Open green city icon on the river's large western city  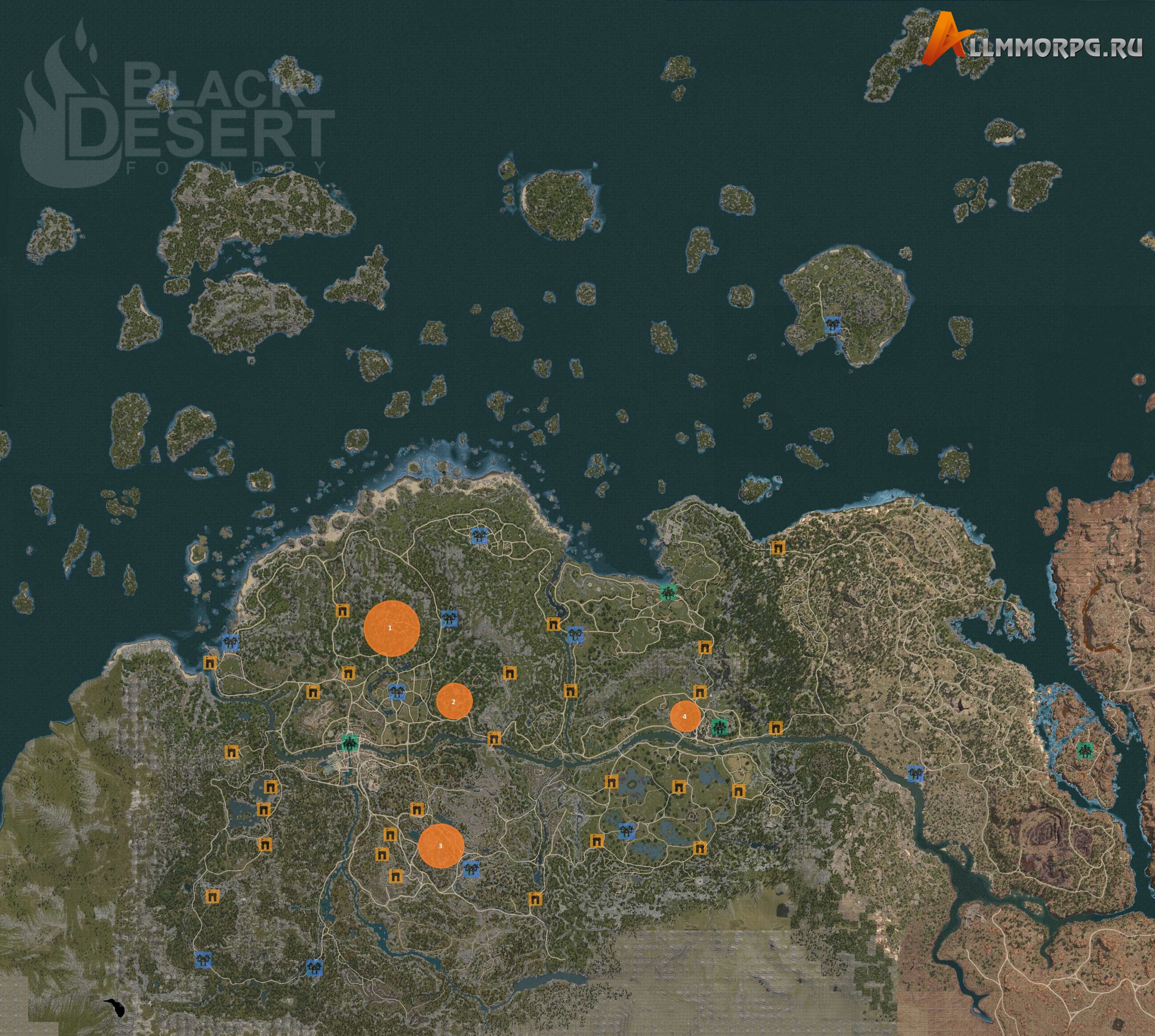click(x=350, y=743)
